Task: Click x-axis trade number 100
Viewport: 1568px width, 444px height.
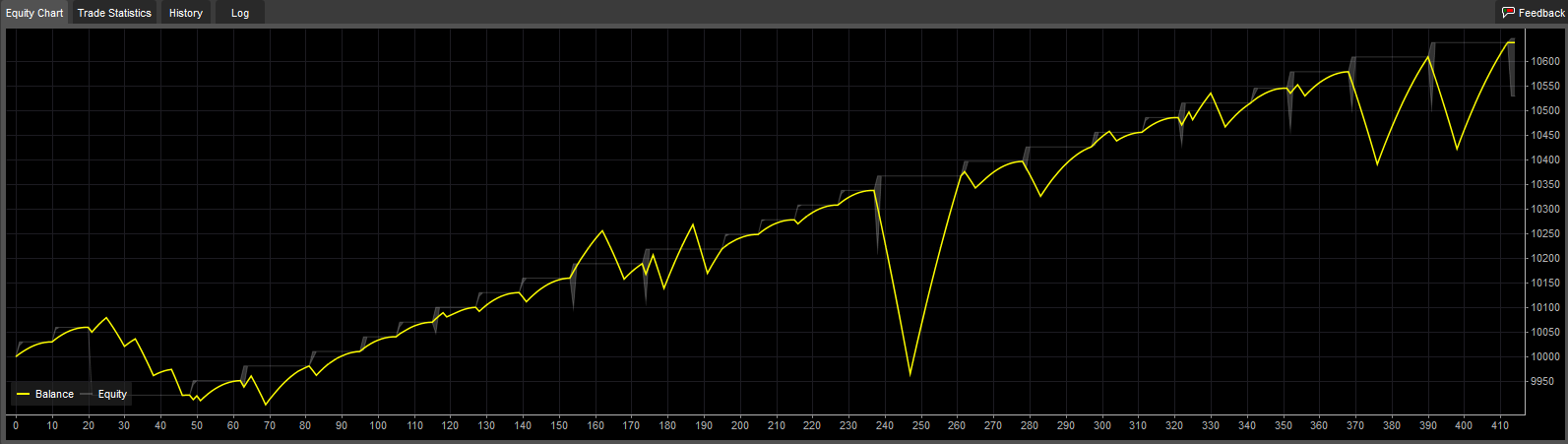Action: click(378, 425)
